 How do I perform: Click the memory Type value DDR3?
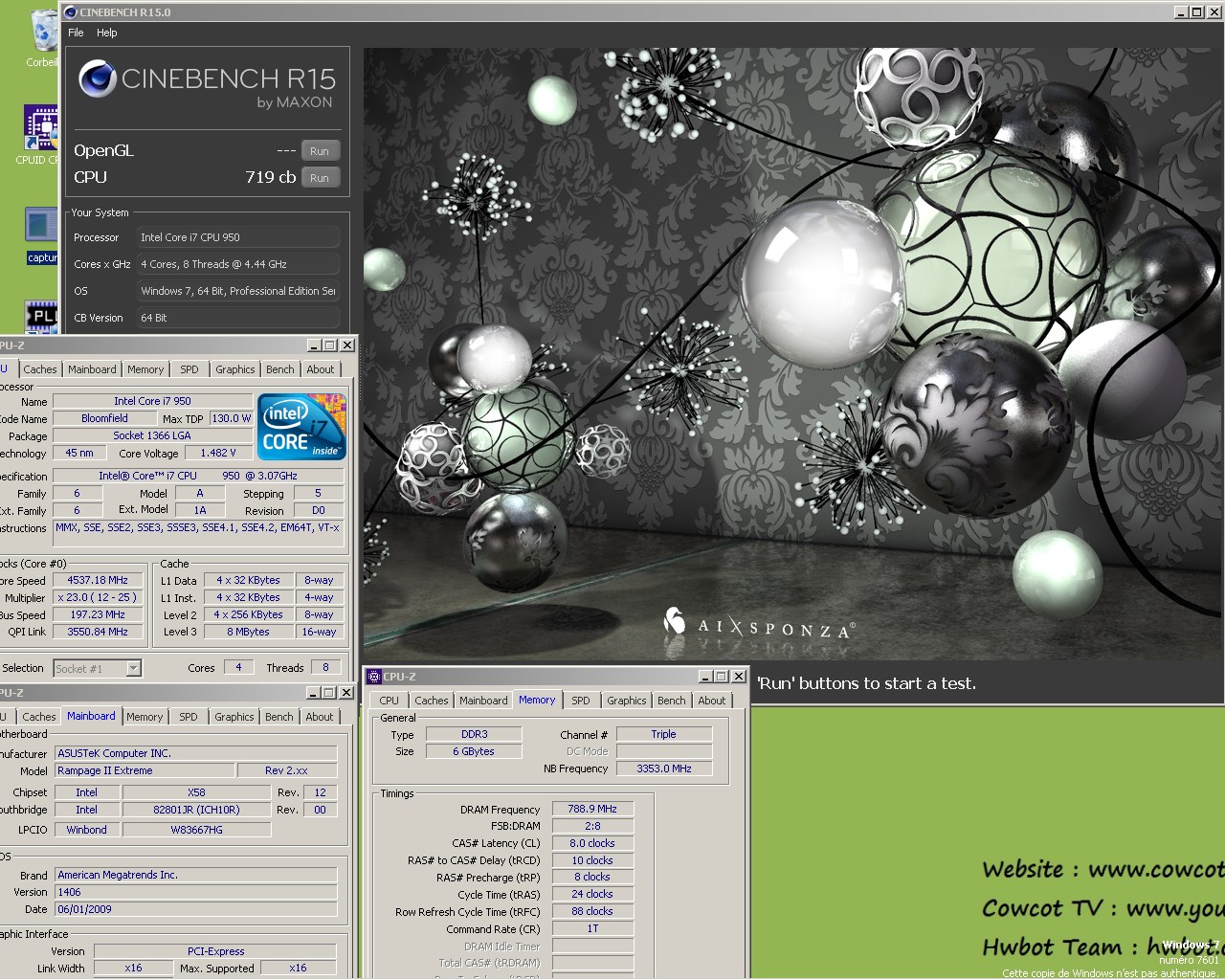coord(474,734)
